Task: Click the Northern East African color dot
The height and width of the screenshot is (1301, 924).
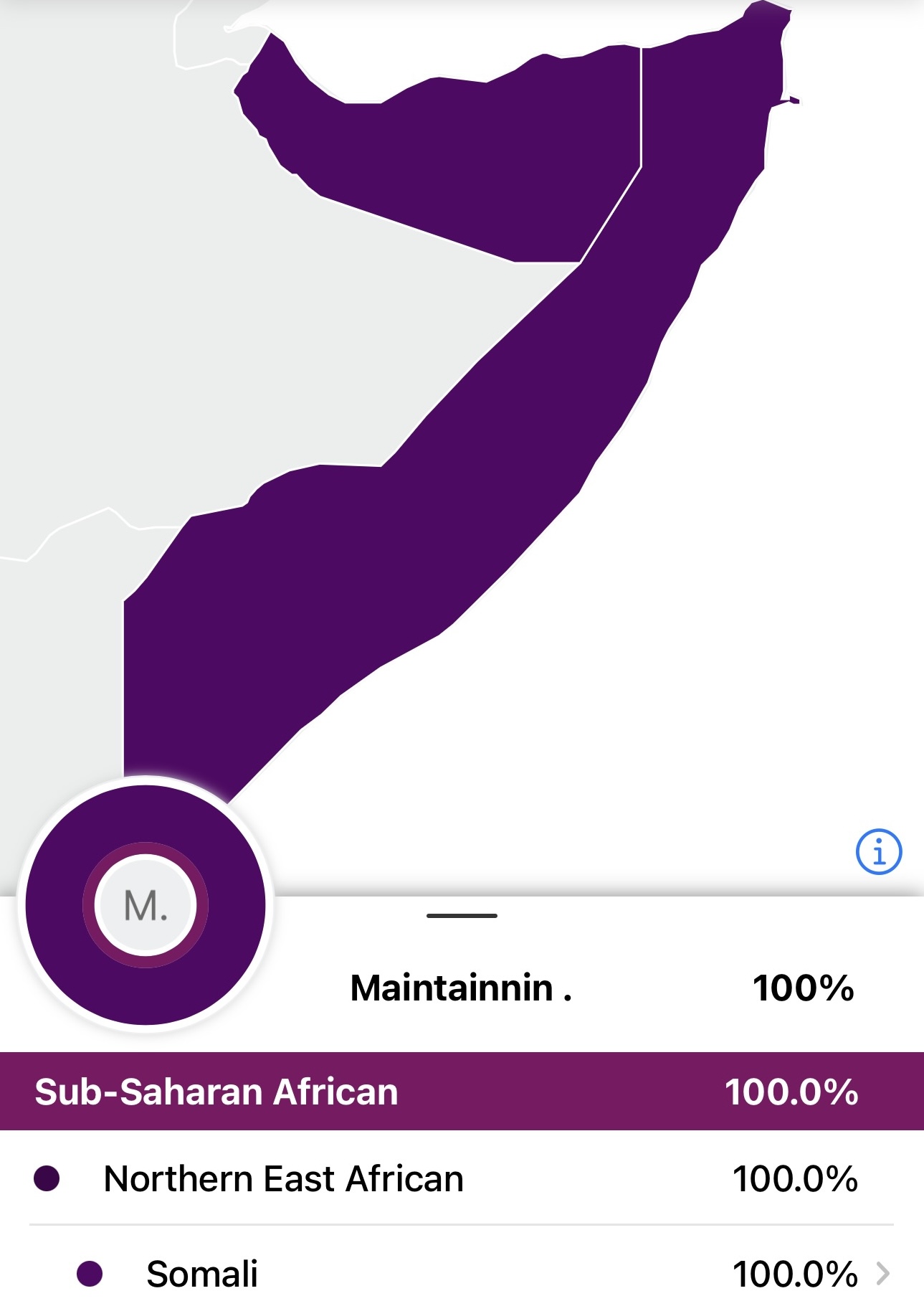Action: [47, 1178]
